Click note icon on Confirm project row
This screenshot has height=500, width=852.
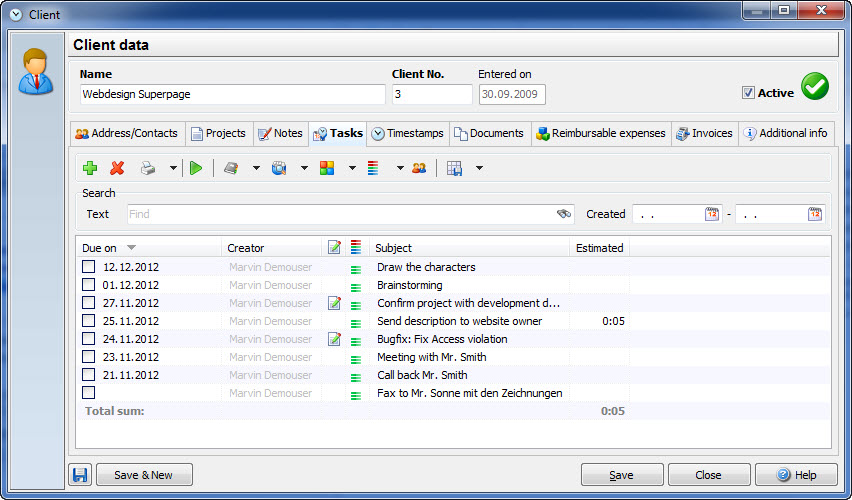click(334, 303)
